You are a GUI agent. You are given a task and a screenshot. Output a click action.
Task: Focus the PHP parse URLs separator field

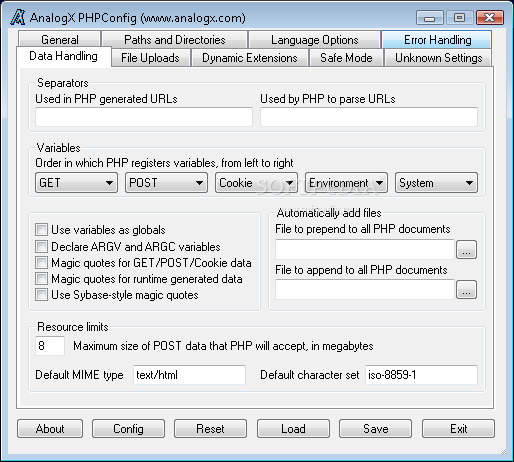click(369, 117)
